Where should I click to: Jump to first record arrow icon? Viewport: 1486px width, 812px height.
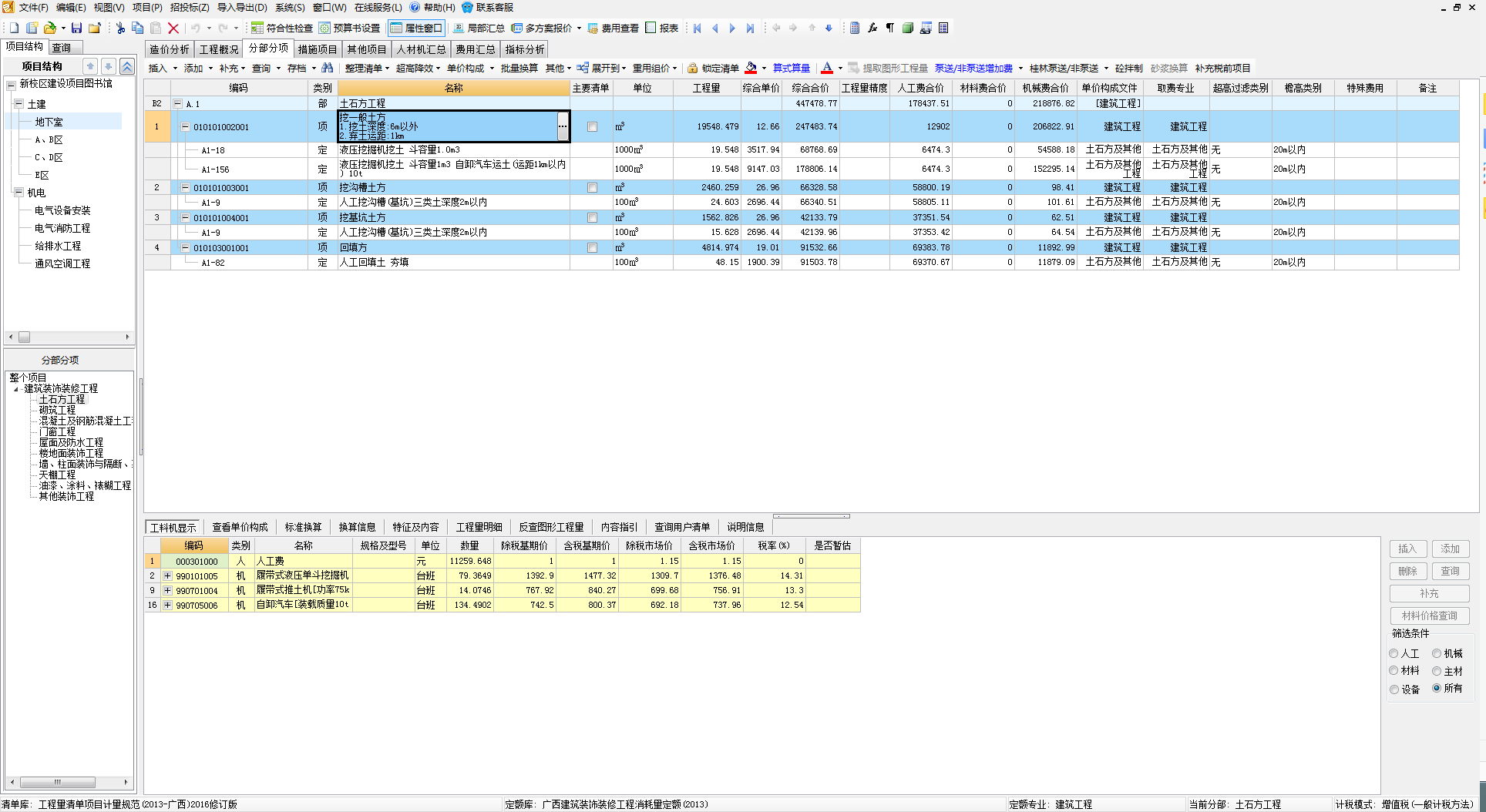point(698,29)
